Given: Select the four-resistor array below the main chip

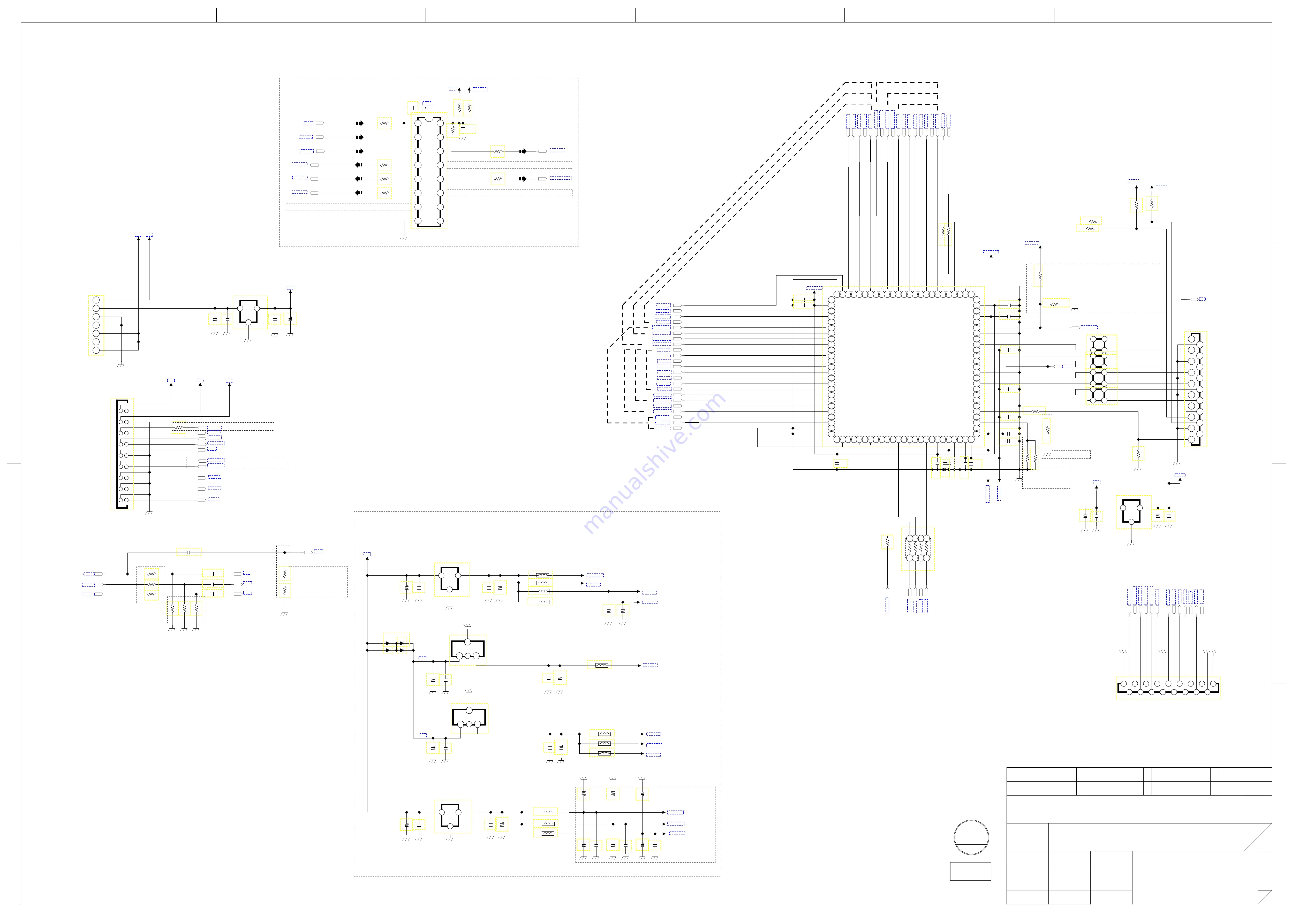Looking at the screenshot, I should coord(918,548).
